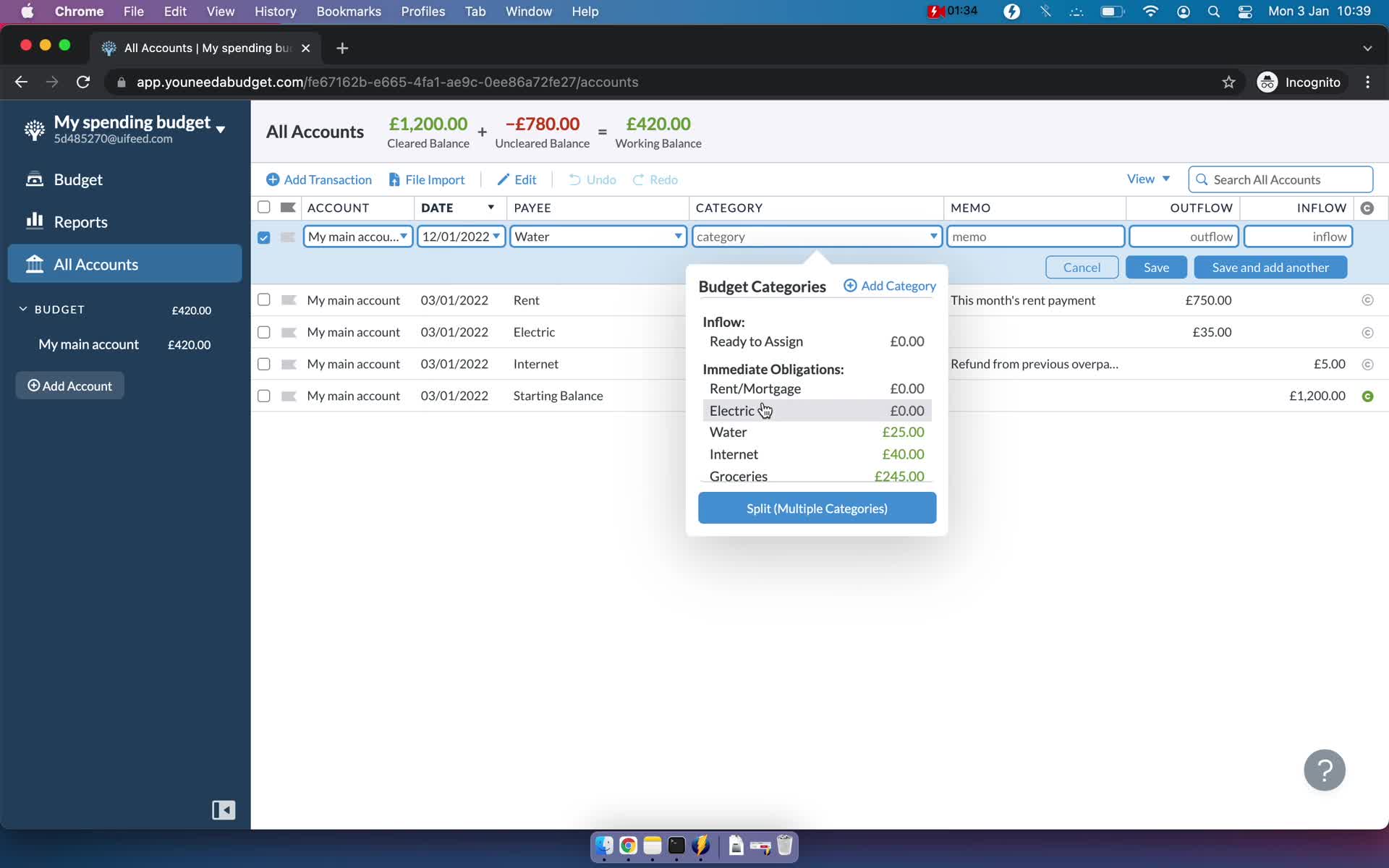Click the memo input field

[x=1035, y=236]
